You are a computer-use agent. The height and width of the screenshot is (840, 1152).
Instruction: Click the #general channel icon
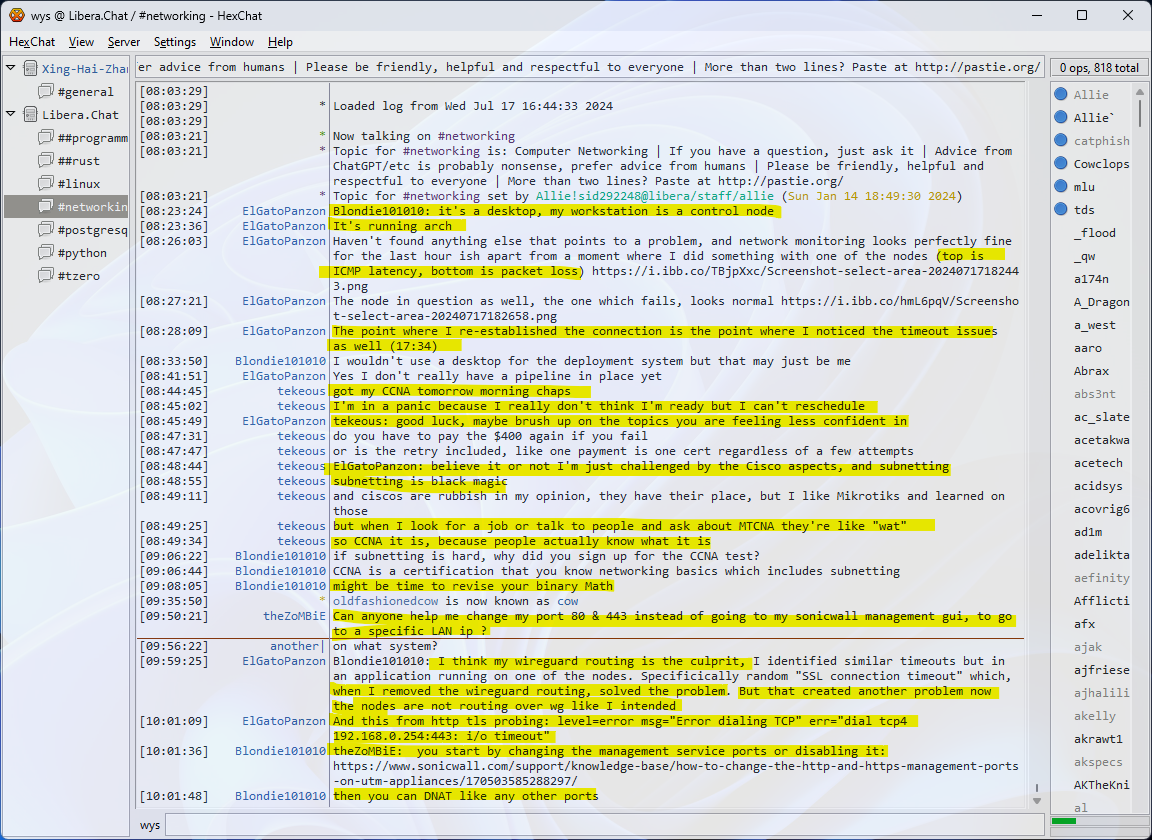pyautogui.click(x=46, y=92)
